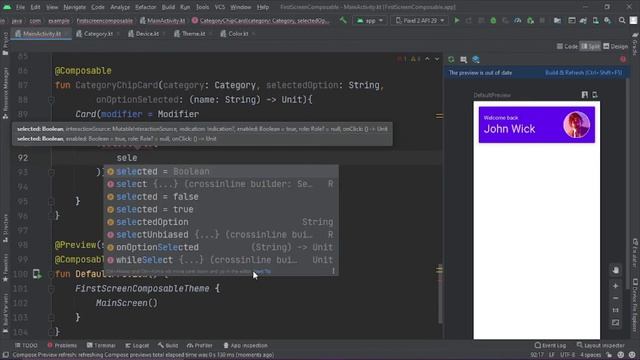Click the previous highlighted error arrow
This screenshot has width=640, height=360.
(x=427, y=59)
